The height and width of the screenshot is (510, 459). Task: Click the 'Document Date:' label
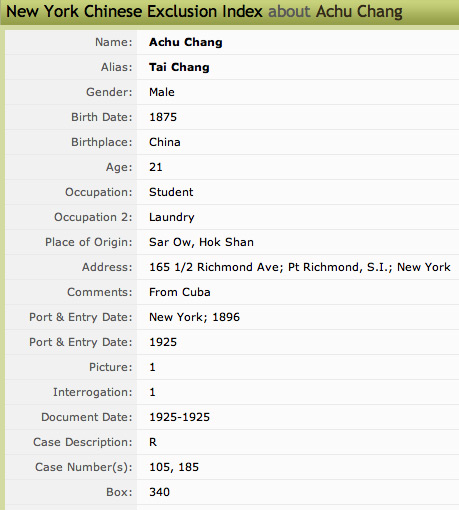(x=87, y=417)
